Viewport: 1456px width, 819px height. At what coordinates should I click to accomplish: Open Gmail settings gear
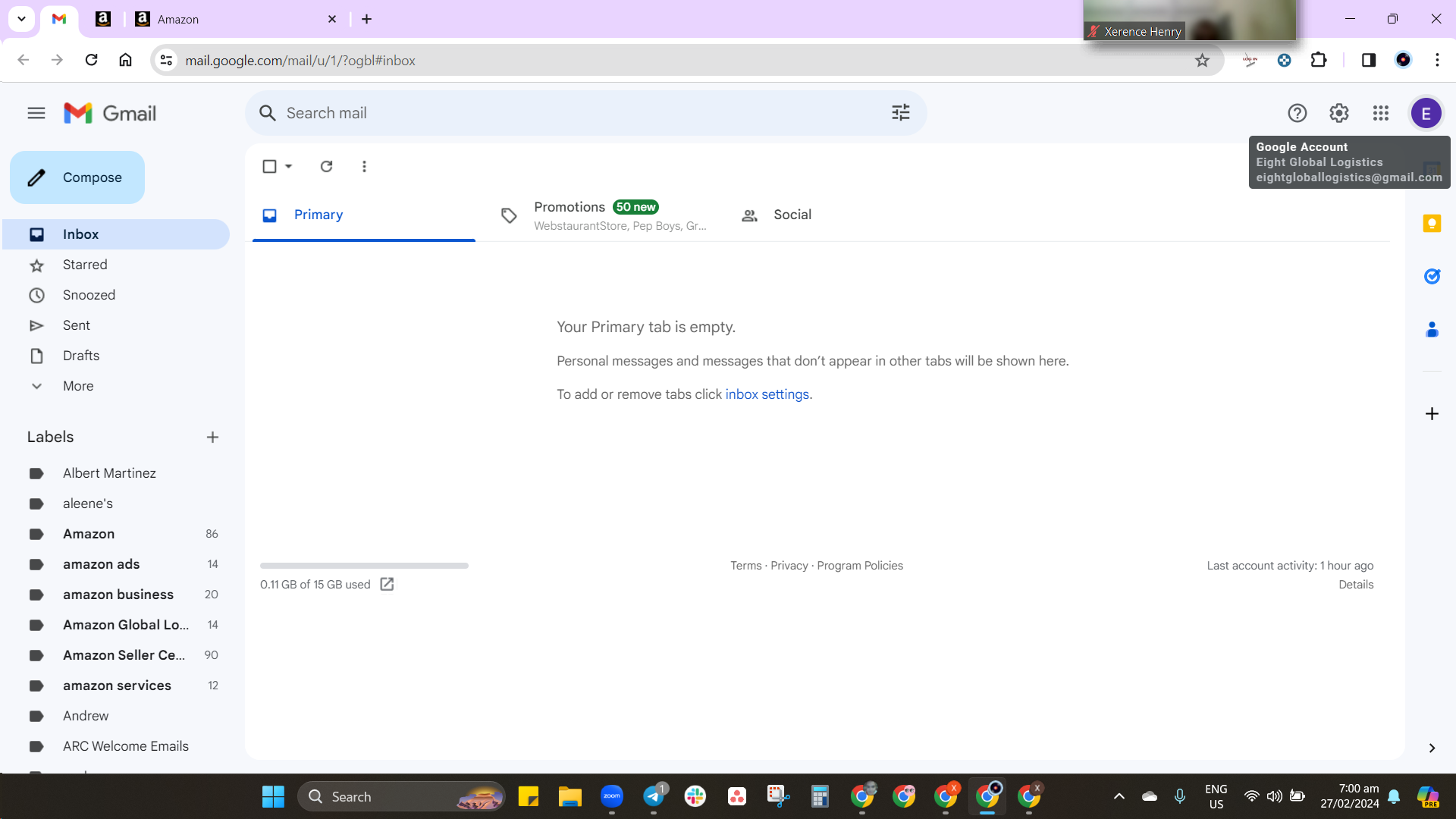(x=1338, y=113)
